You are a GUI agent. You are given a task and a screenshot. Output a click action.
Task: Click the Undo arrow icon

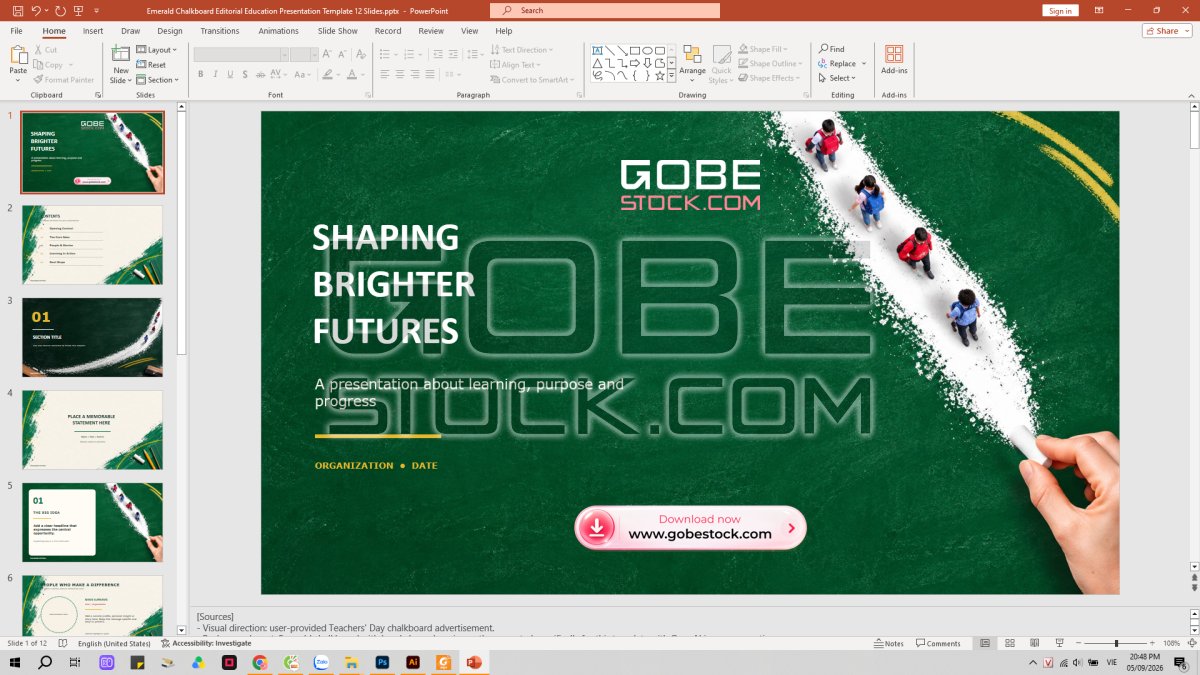click(36, 10)
